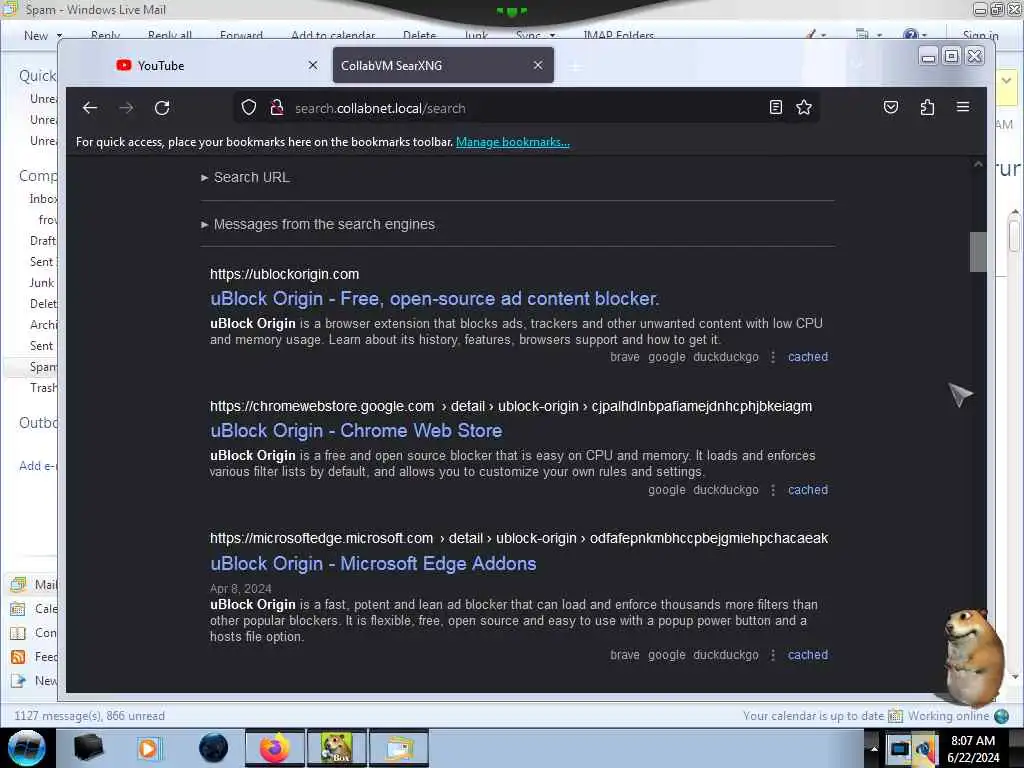The image size is (1024, 768).
Task: Select Trash folder in Windows Live Mail
Action: tap(43, 387)
